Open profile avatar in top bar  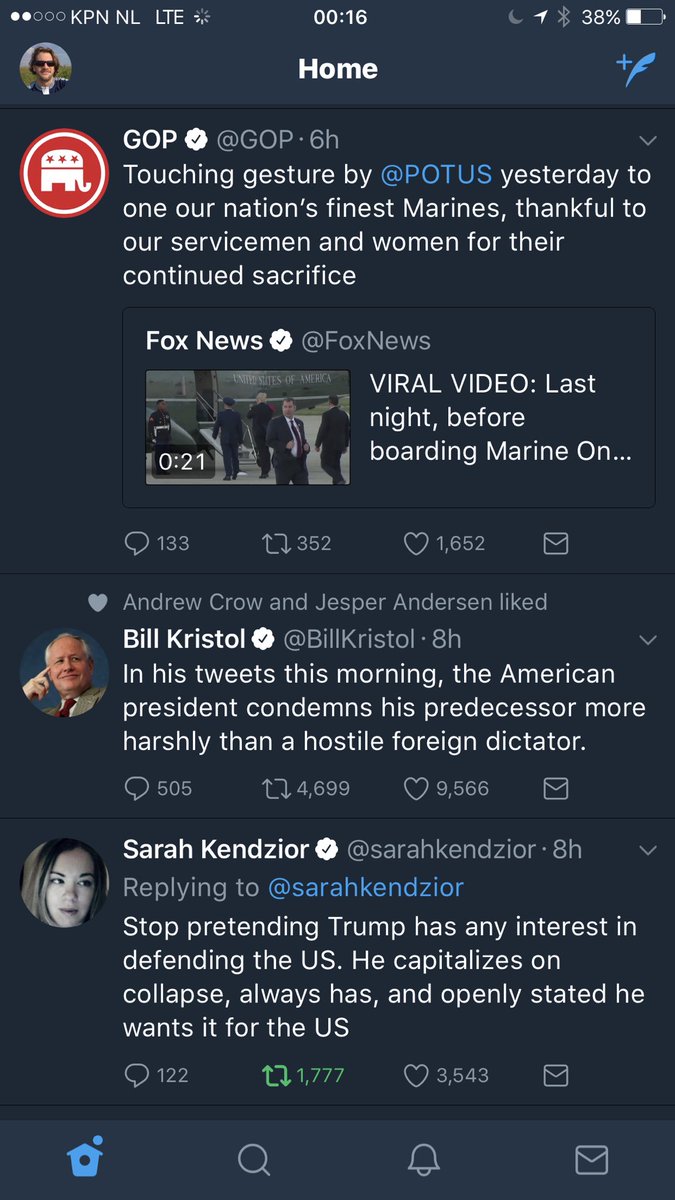tap(46, 69)
